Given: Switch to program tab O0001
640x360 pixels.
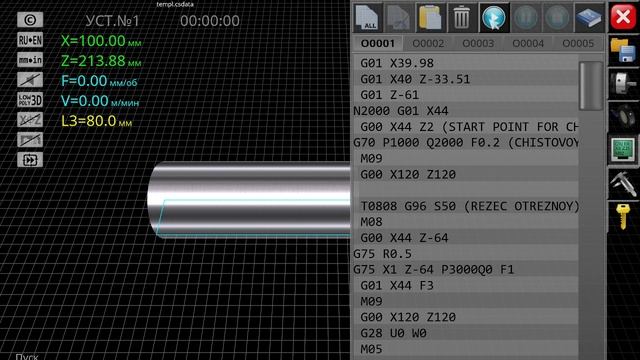Looking at the screenshot, I should pyautogui.click(x=378, y=43).
